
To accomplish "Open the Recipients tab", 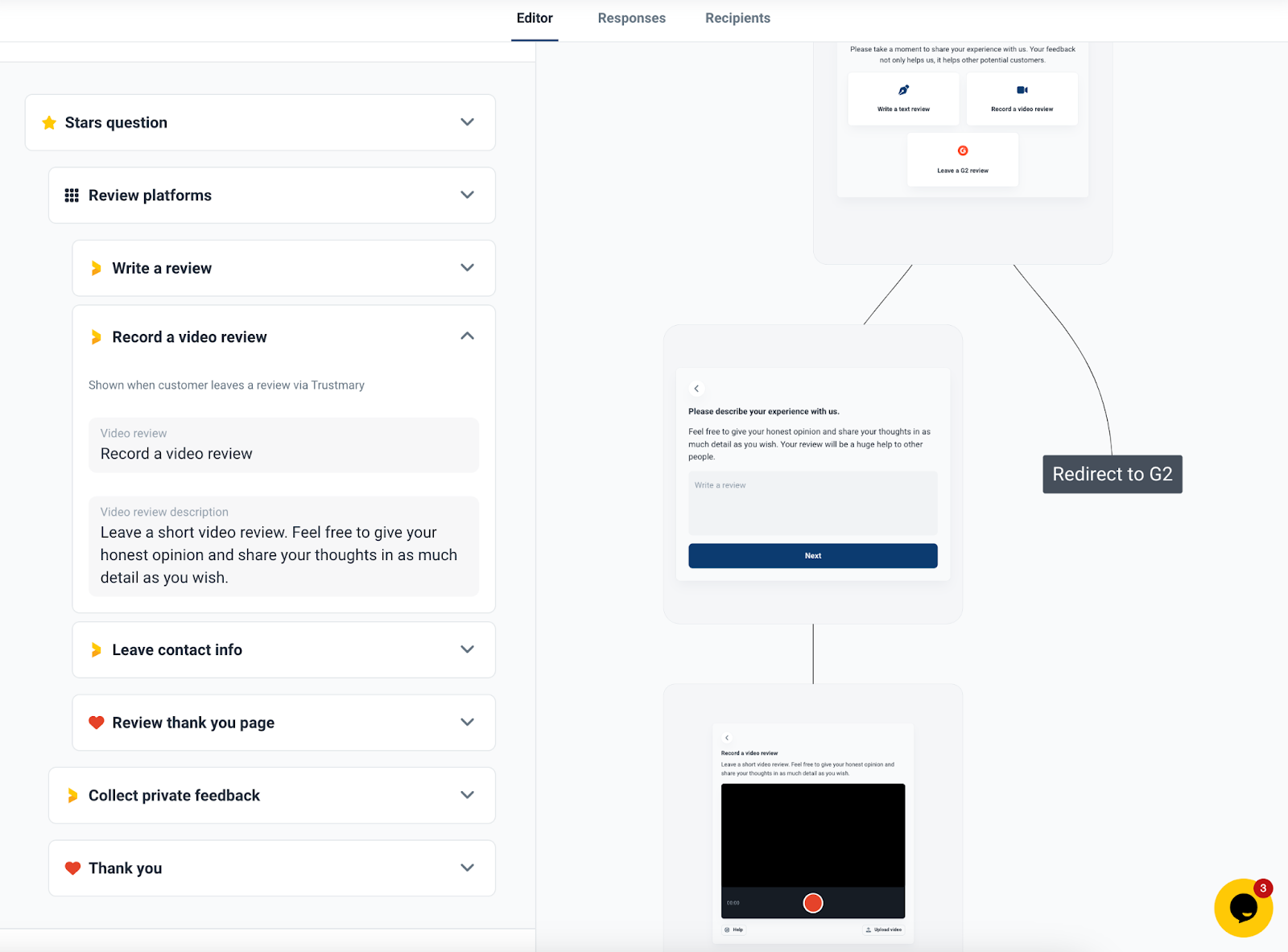I will [737, 18].
